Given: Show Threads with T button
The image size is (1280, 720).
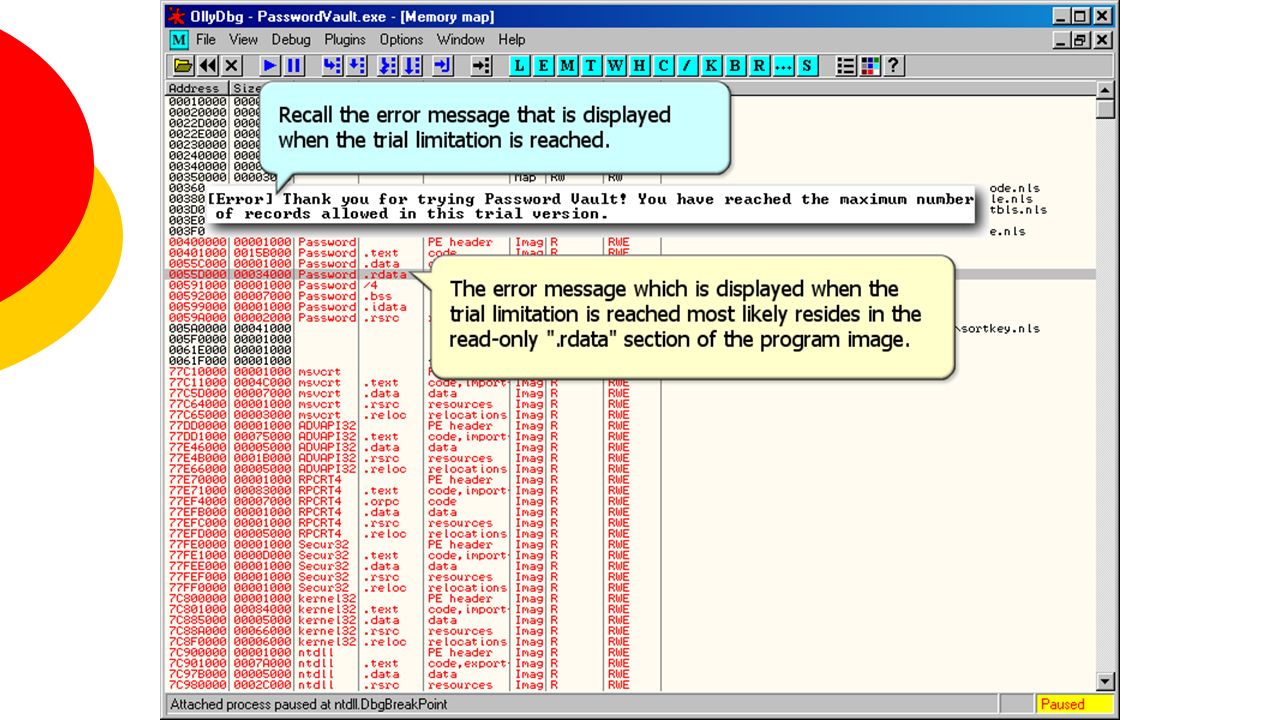Looking at the screenshot, I should pyautogui.click(x=591, y=66).
